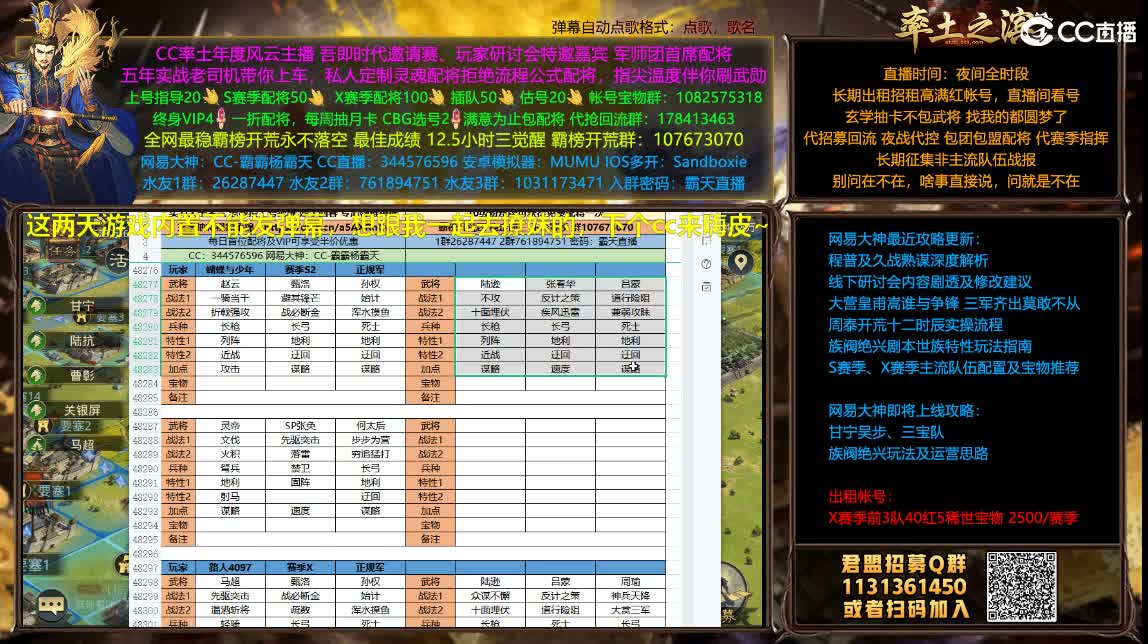Viewport: 1148px width, 644px height.
Task: Select the cell 兼弱攻昧
Action: [630, 312]
